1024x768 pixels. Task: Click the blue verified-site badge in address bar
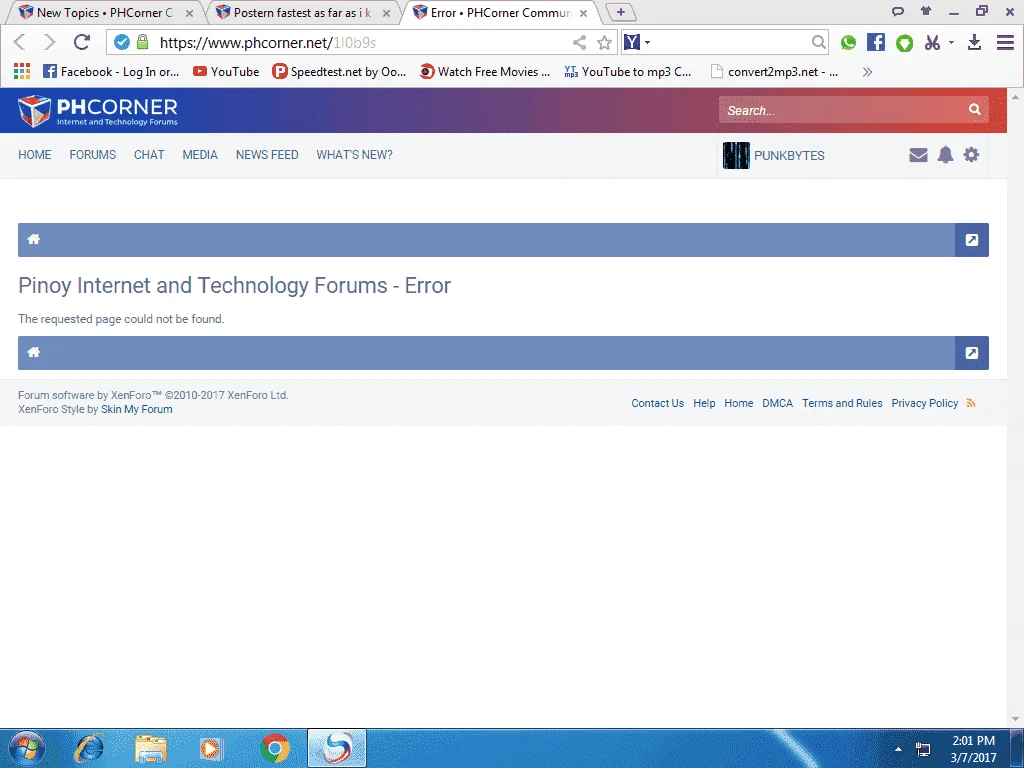121,42
